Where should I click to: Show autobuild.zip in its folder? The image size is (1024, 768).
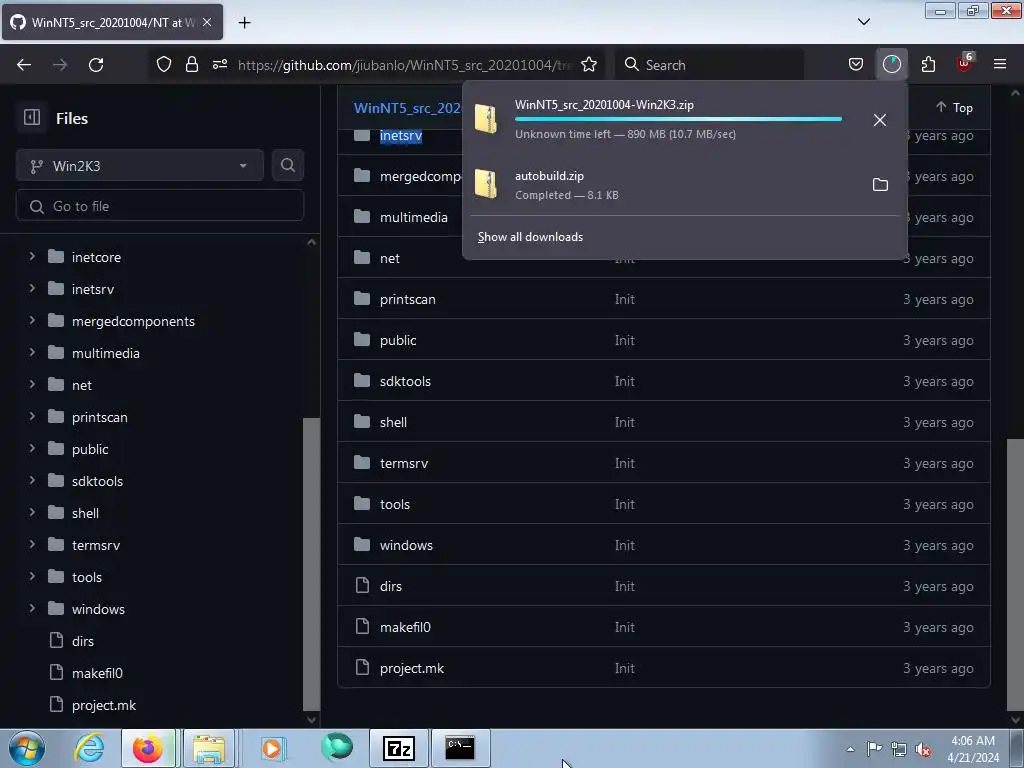coord(880,185)
